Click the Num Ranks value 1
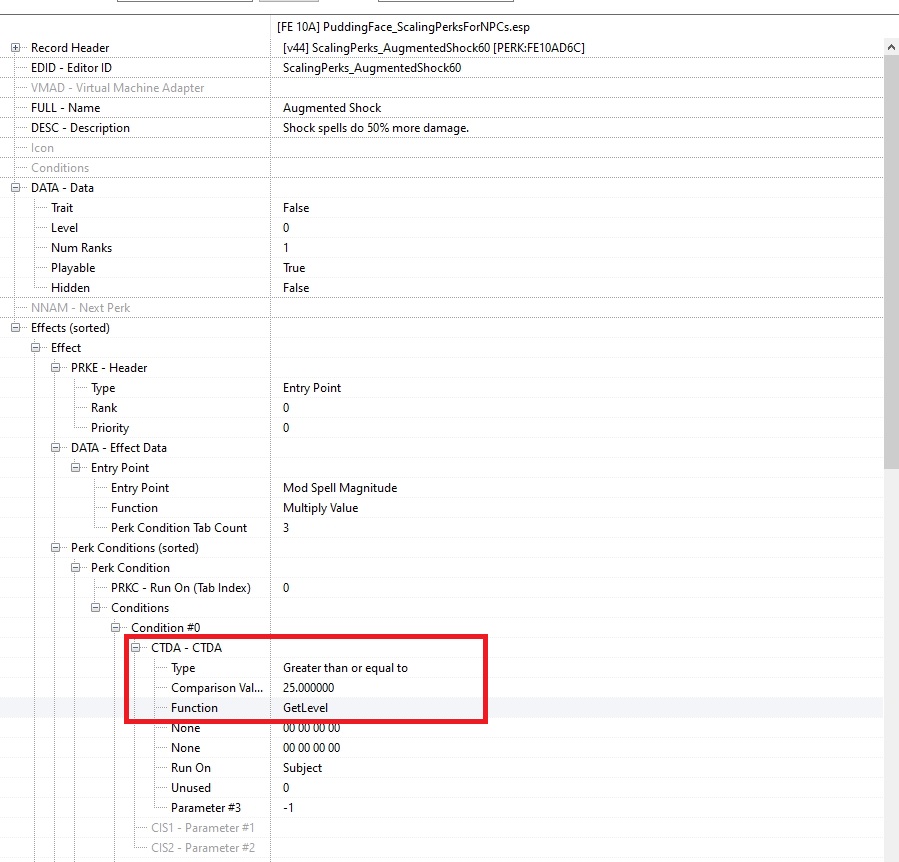 [x=286, y=248]
